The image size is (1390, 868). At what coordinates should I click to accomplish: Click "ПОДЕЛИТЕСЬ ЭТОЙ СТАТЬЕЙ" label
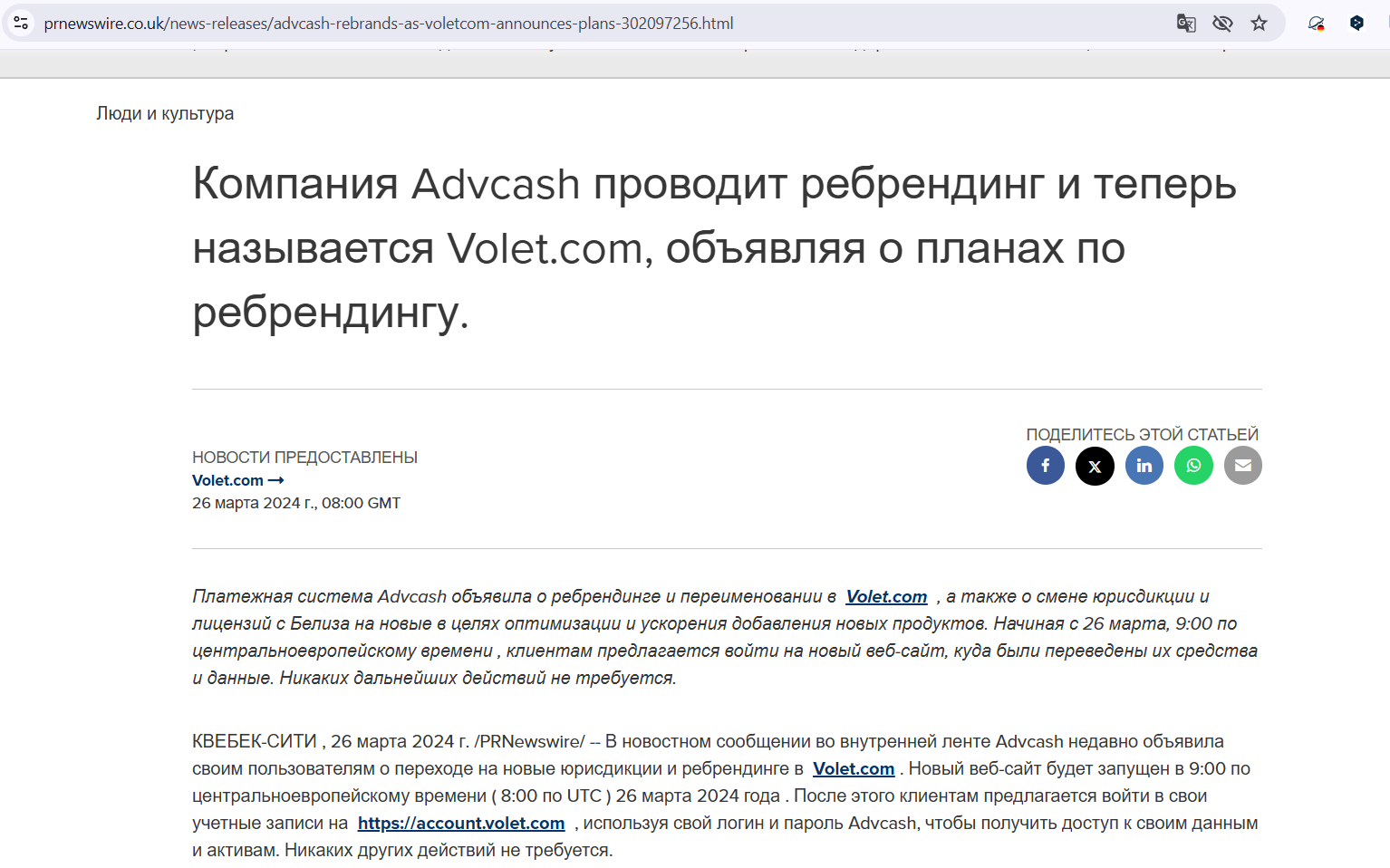(1142, 434)
